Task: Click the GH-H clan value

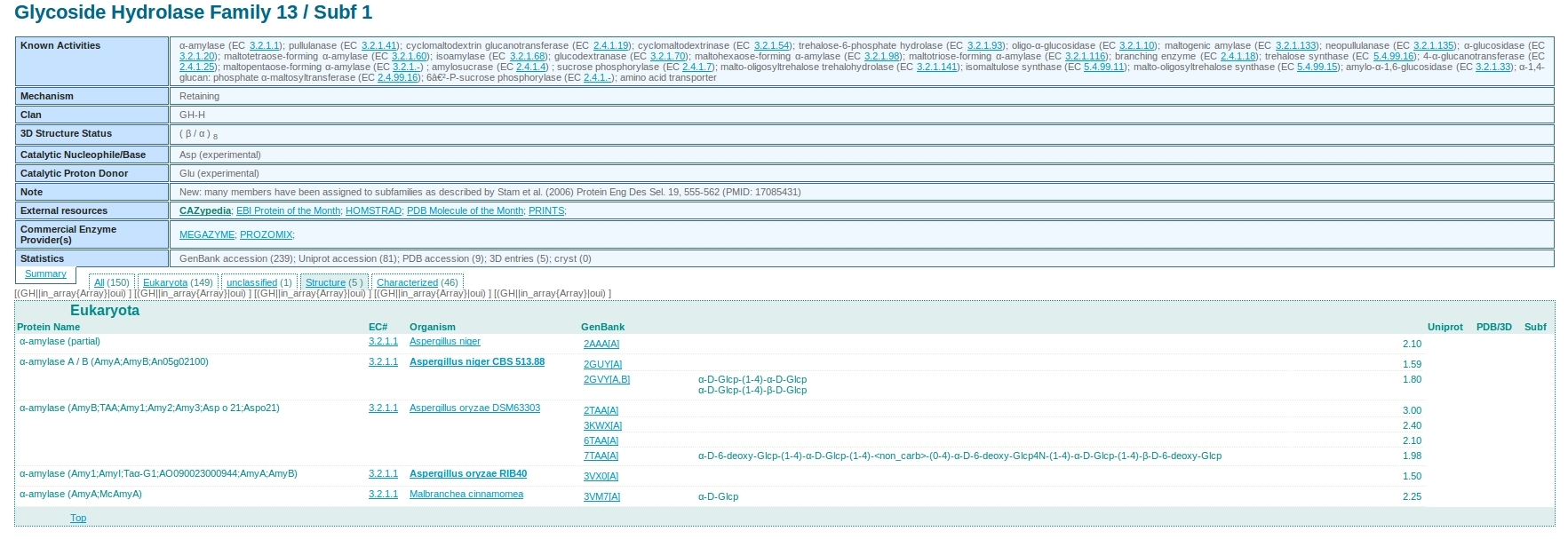Action: coord(192,115)
